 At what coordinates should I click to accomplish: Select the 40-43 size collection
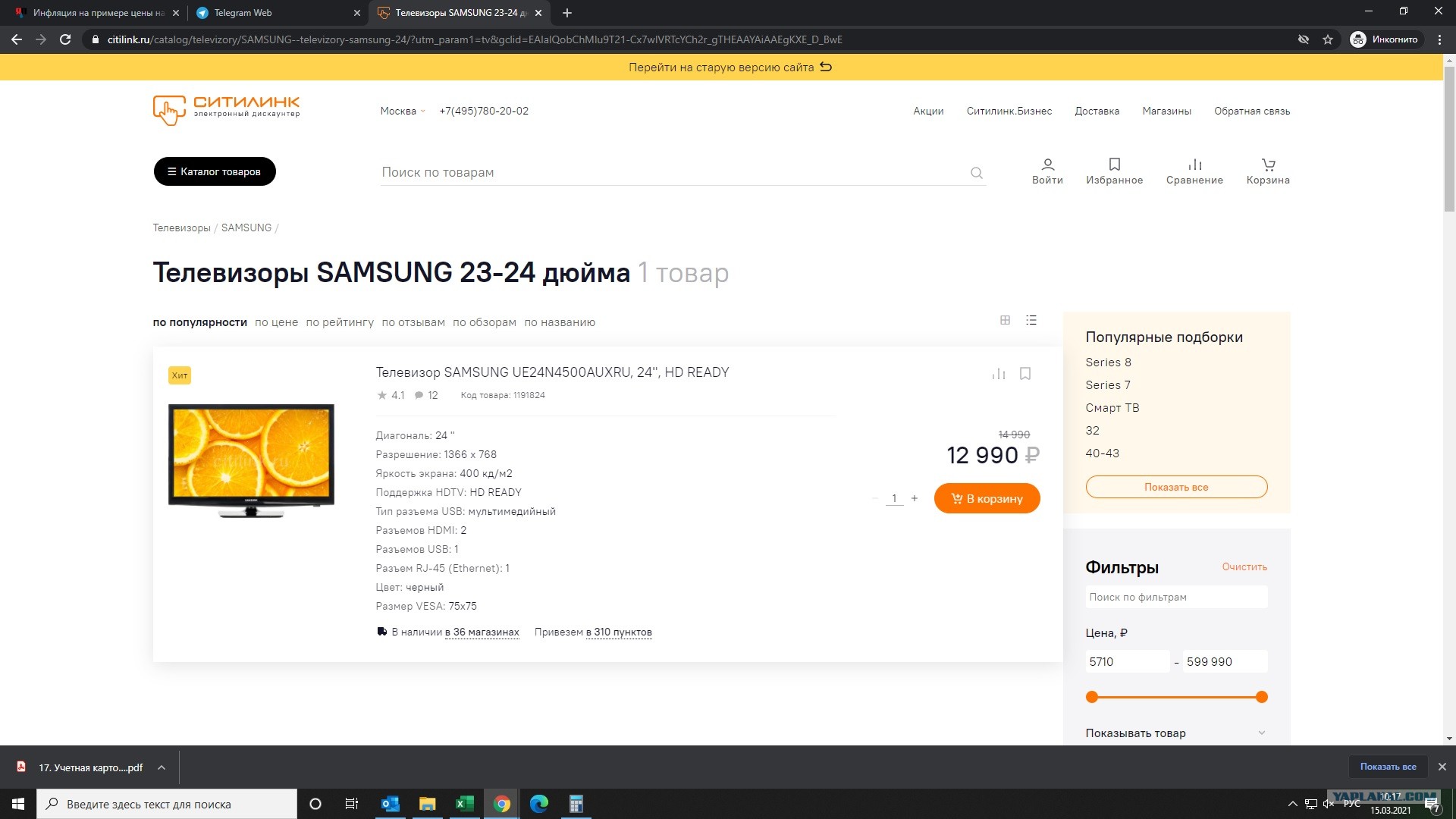[1102, 453]
